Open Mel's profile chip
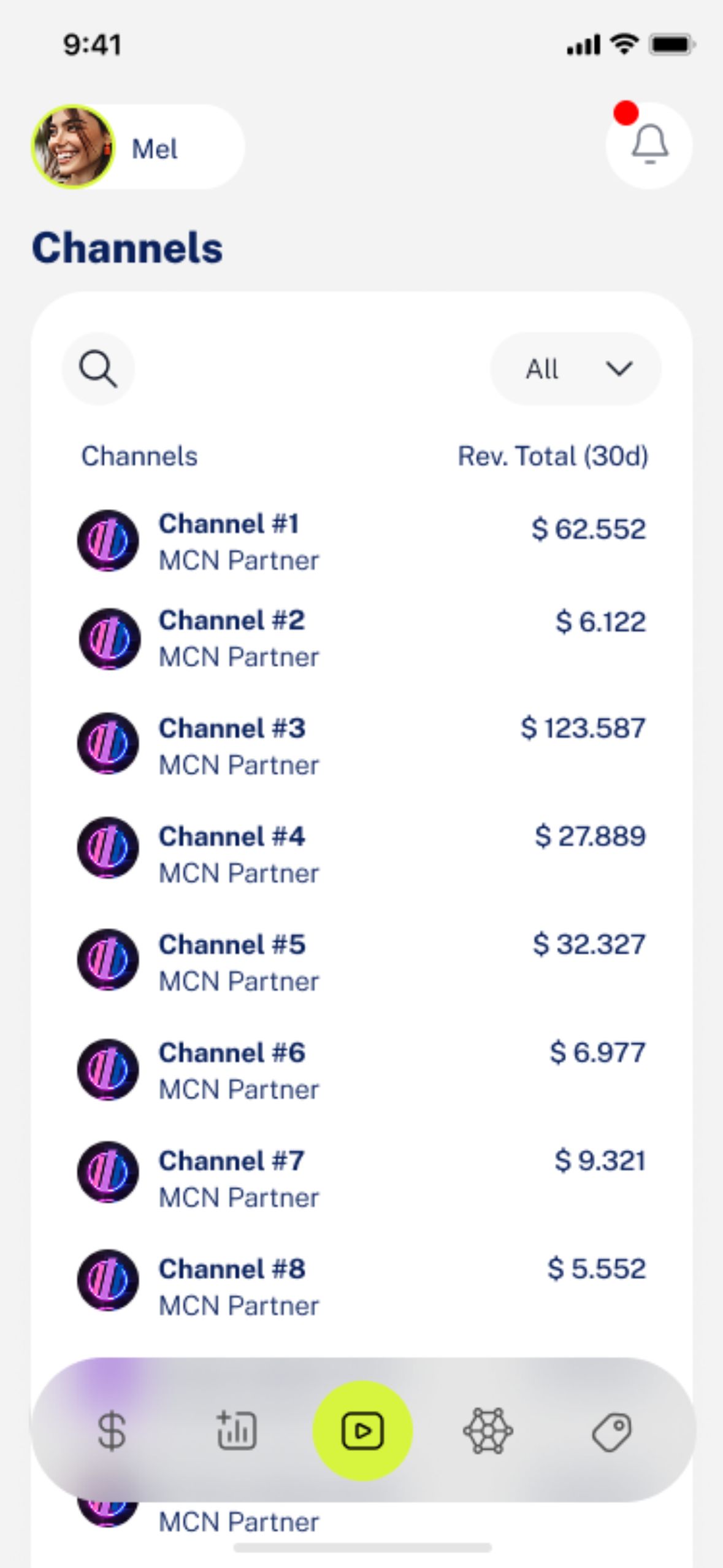 click(x=138, y=147)
